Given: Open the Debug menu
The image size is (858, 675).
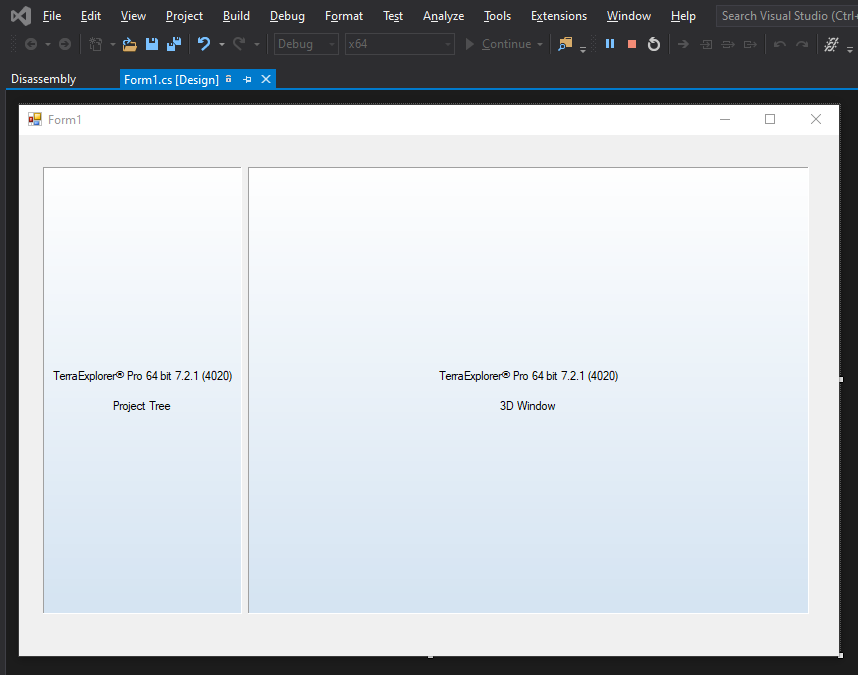Looking at the screenshot, I should point(287,16).
